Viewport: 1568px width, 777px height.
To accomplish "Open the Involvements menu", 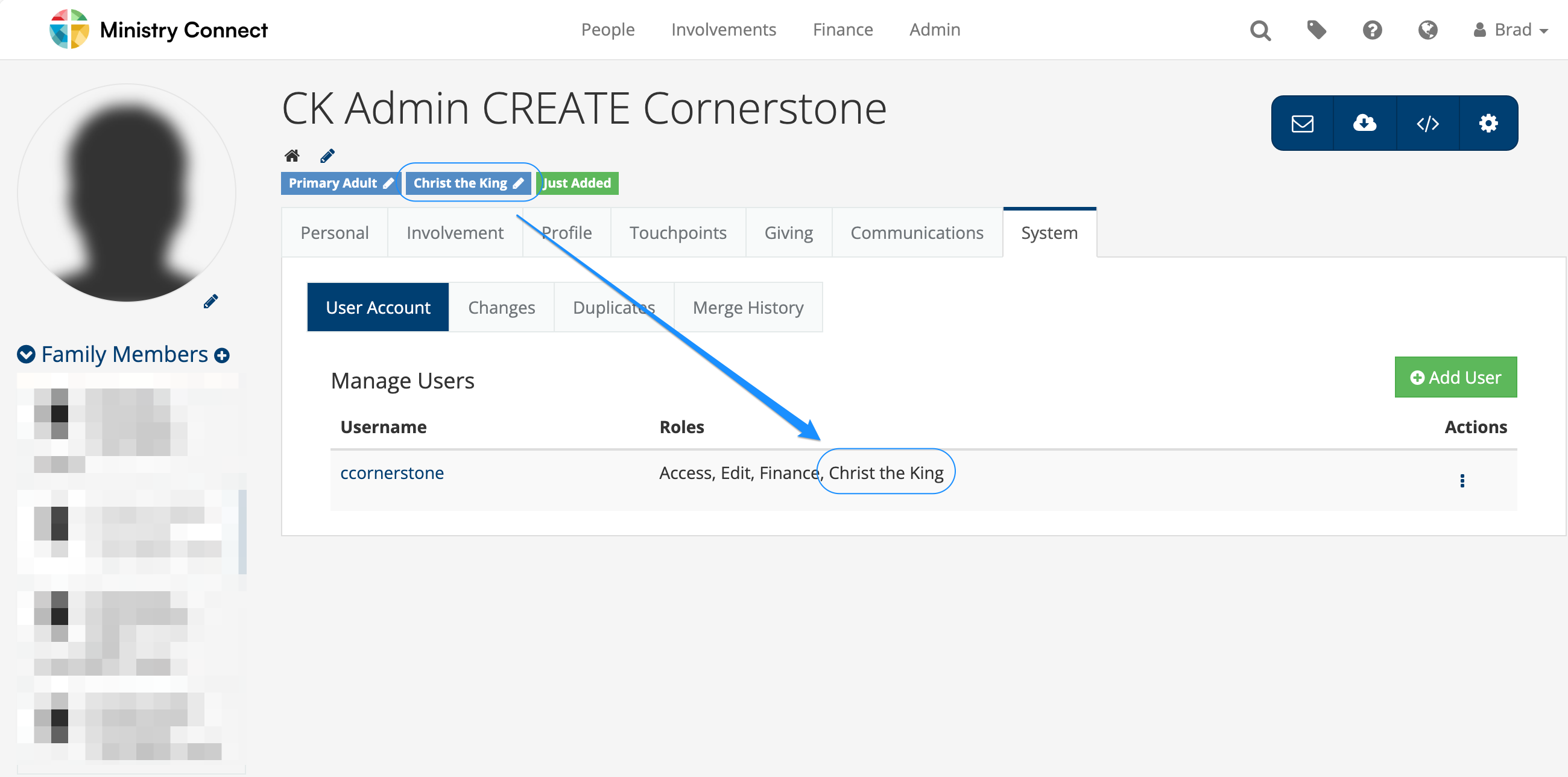I will [x=723, y=30].
